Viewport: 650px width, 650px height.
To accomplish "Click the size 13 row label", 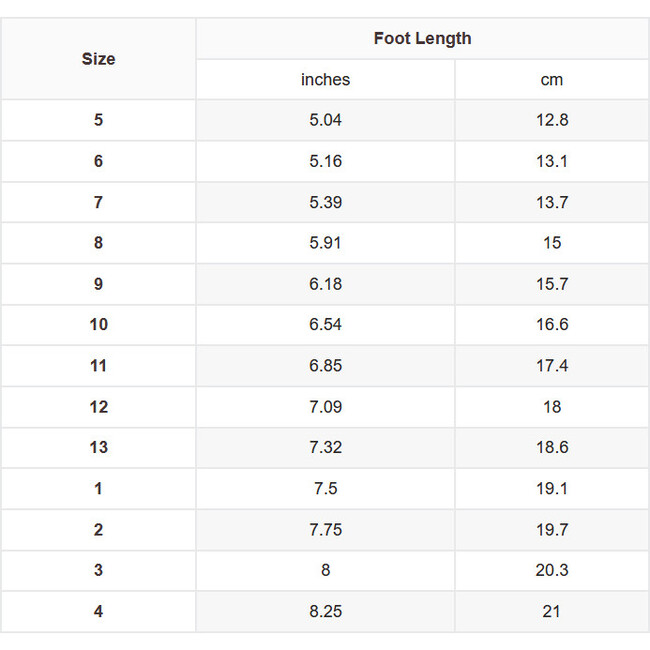I will pyautogui.click(x=98, y=447).
